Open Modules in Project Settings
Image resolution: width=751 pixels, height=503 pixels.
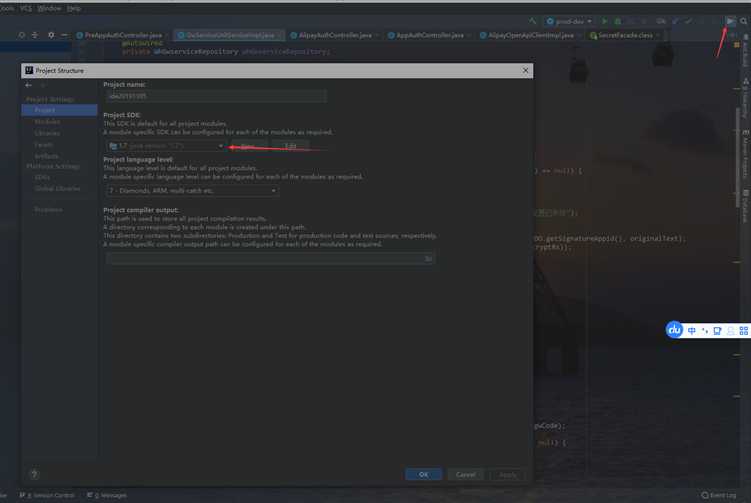[x=47, y=122]
